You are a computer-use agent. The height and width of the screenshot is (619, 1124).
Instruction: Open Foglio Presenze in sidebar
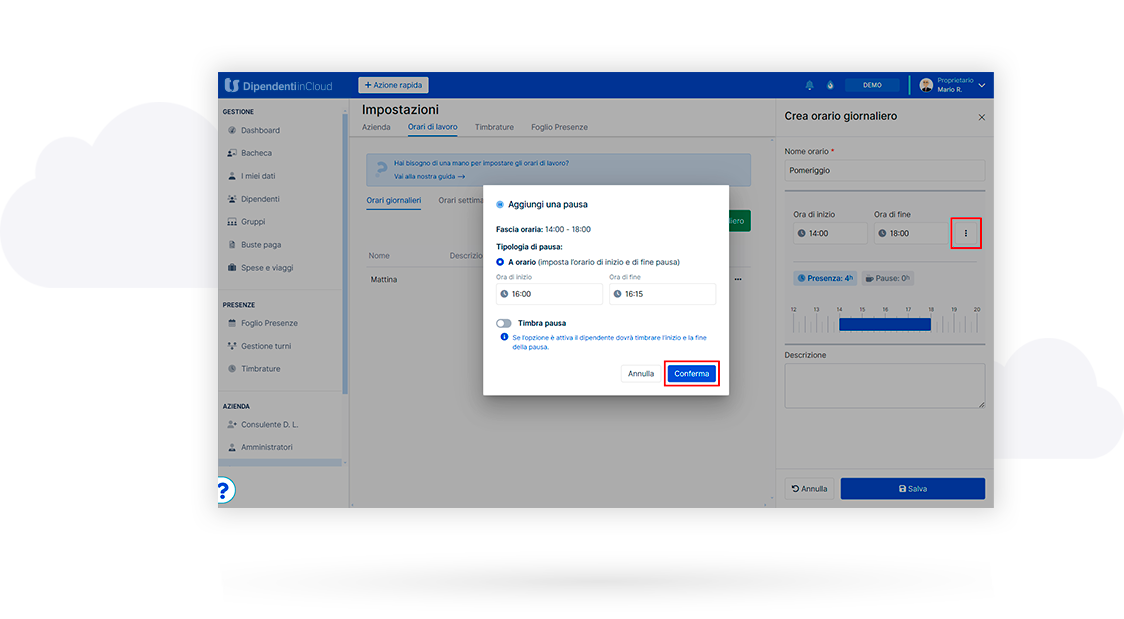tap(269, 323)
